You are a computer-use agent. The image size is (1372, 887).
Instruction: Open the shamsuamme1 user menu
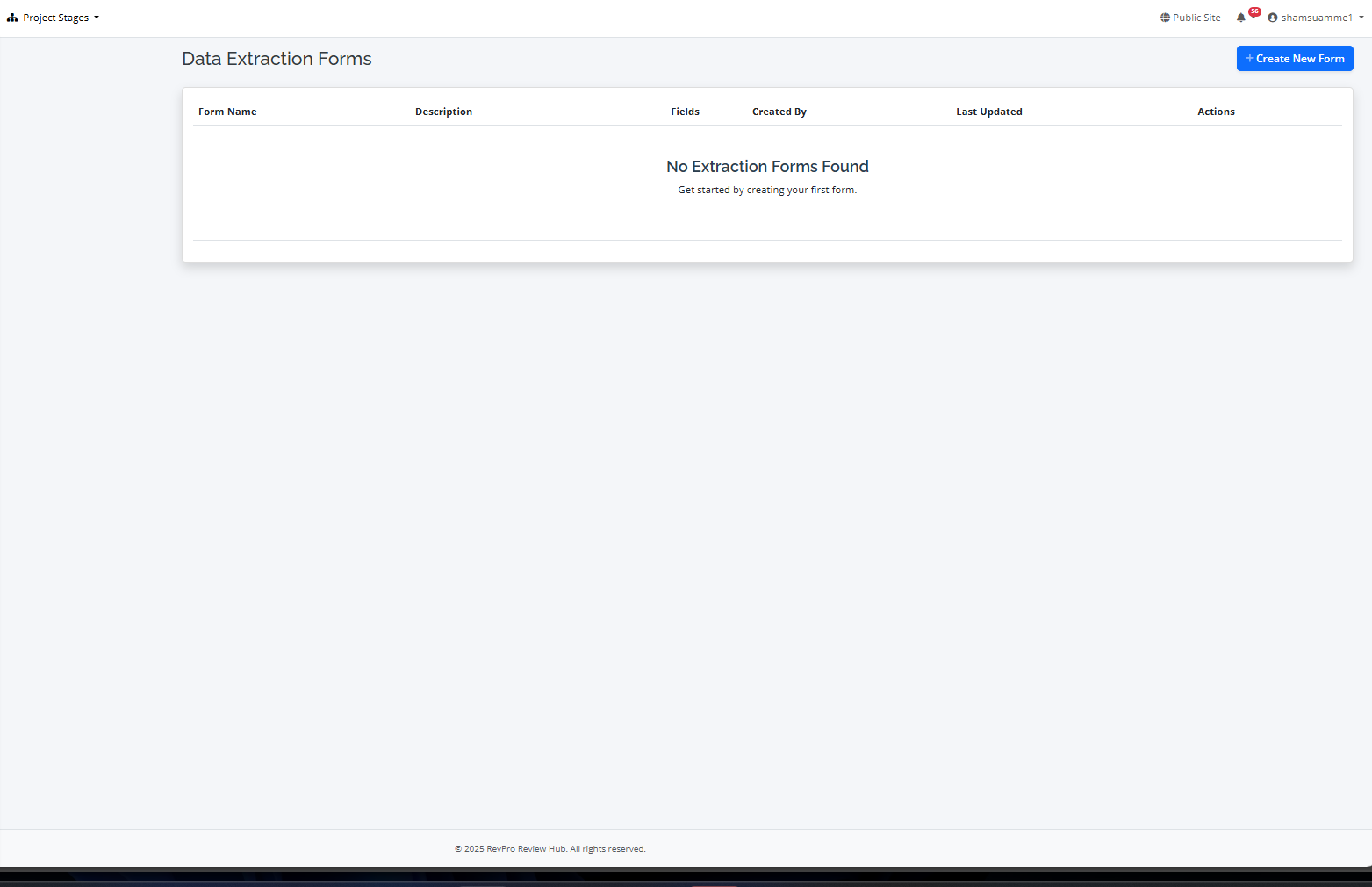(x=1316, y=18)
